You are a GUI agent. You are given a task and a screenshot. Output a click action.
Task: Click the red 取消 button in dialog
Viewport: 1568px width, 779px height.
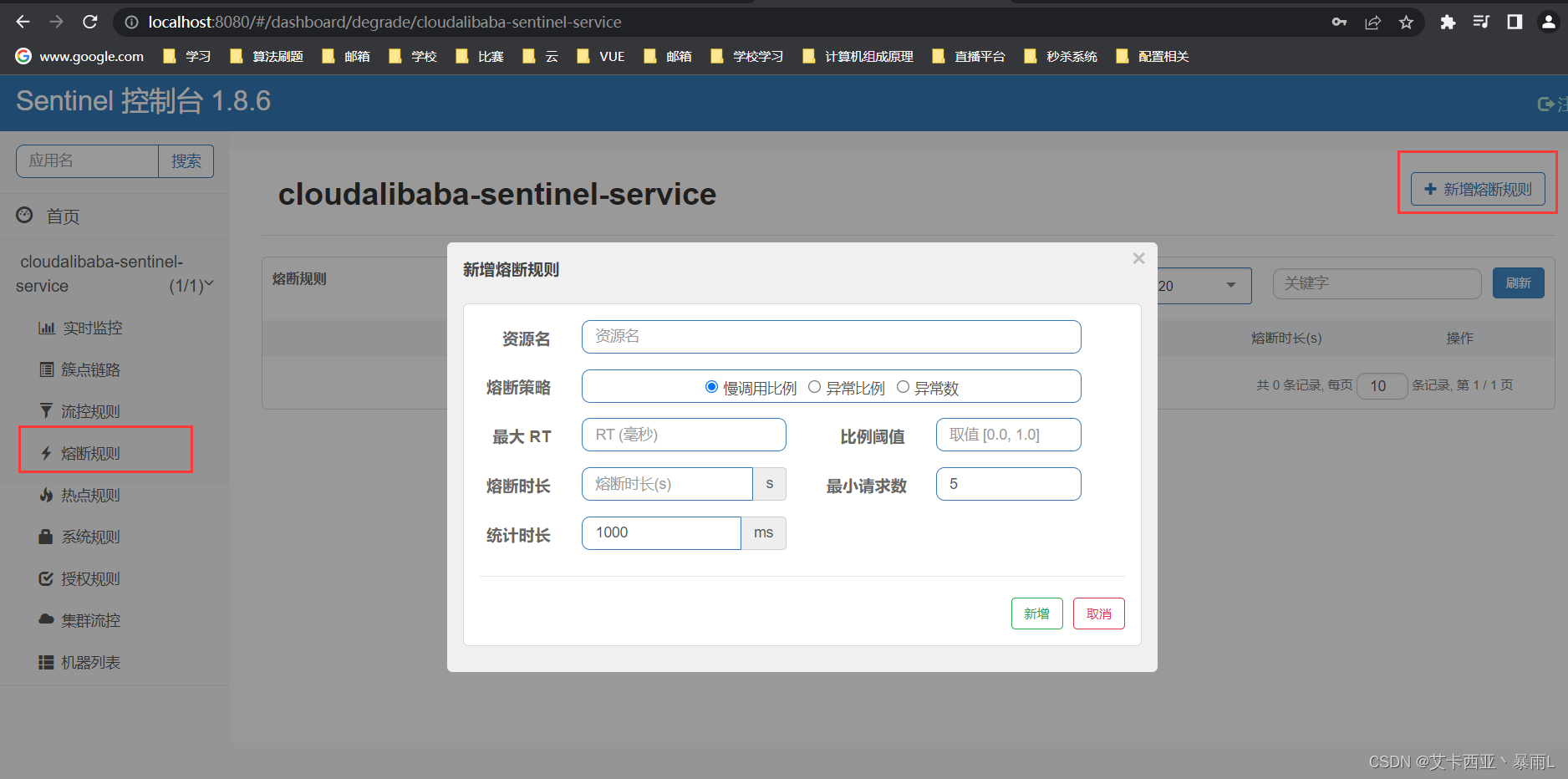coord(1098,614)
